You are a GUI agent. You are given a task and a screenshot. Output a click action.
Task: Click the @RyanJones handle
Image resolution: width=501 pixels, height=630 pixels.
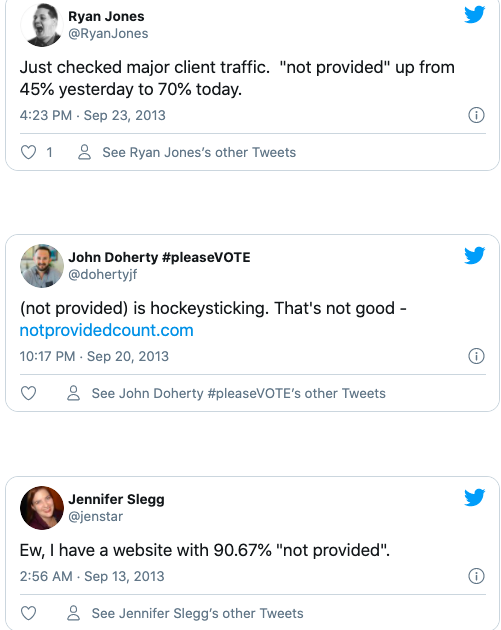coord(108,34)
